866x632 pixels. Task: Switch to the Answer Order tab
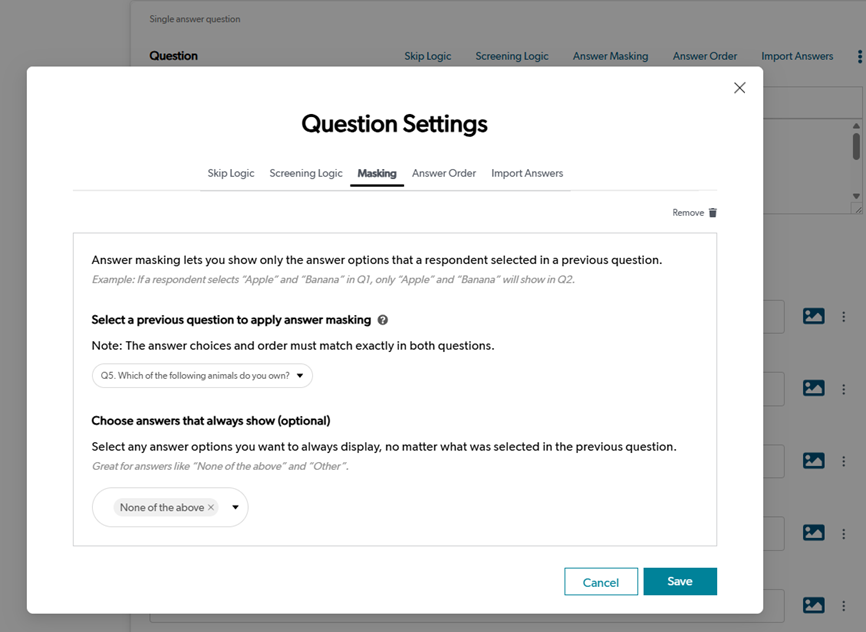444,173
